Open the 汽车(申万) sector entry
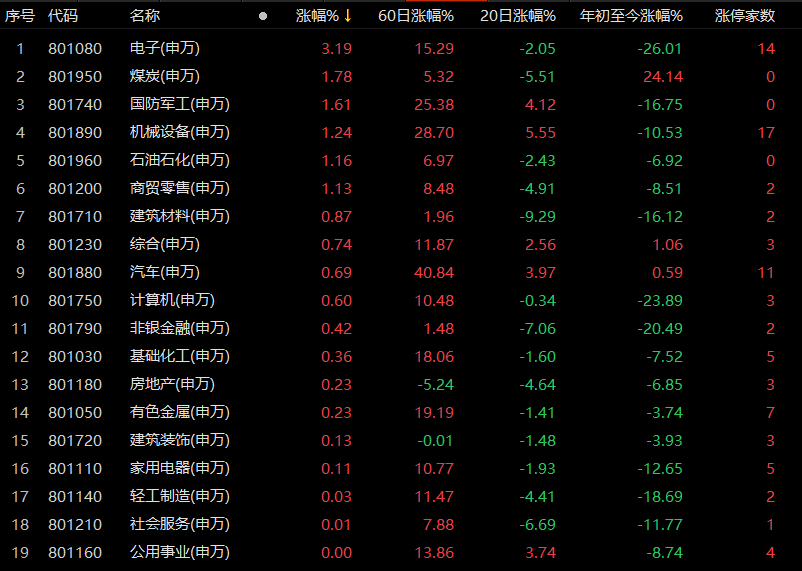This screenshot has width=802, height=571. click(164, 272)
